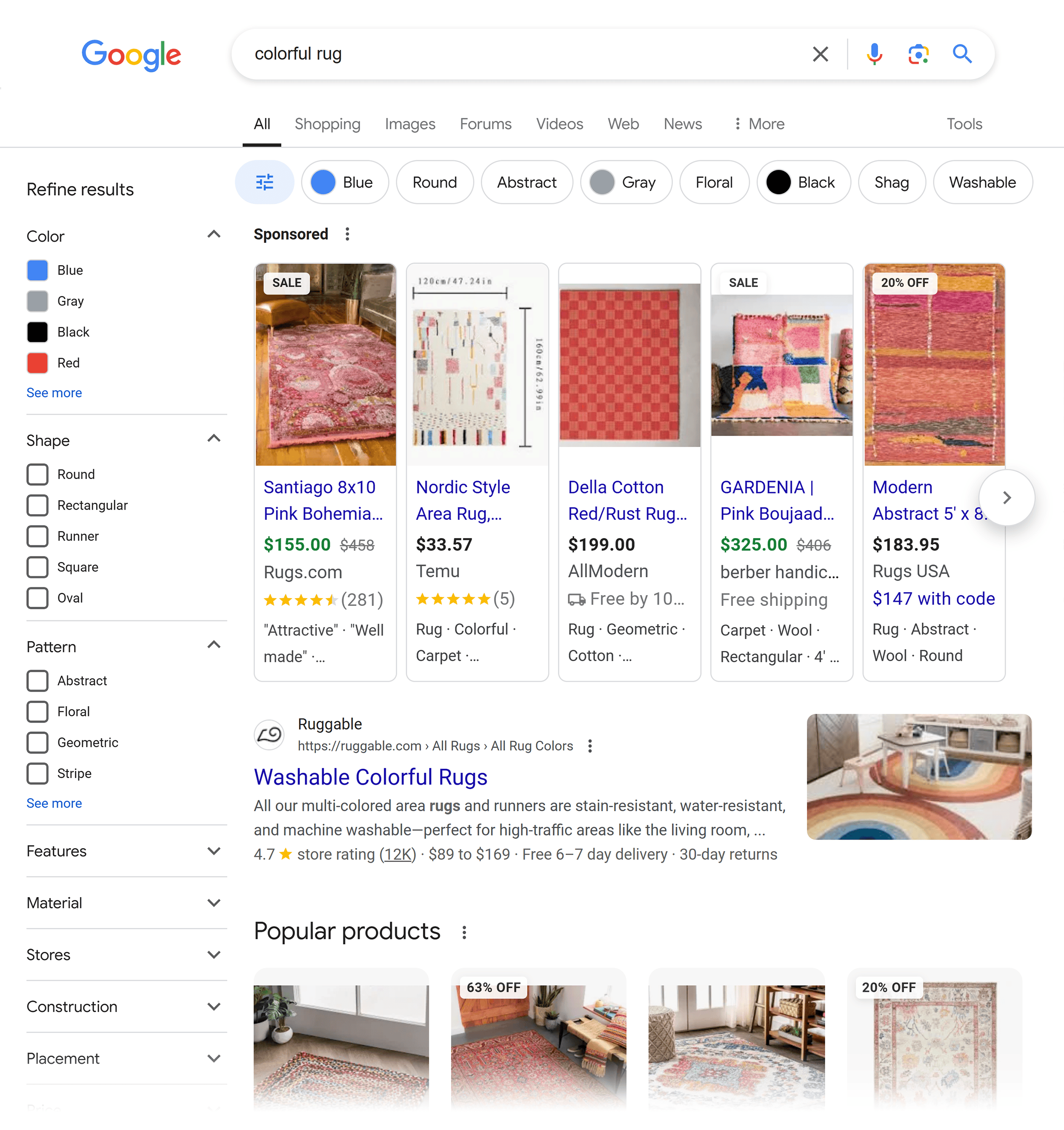The image size is (1064, 1130).
Task: Select the Gray filter chip
Action: (x=626, y=183)
